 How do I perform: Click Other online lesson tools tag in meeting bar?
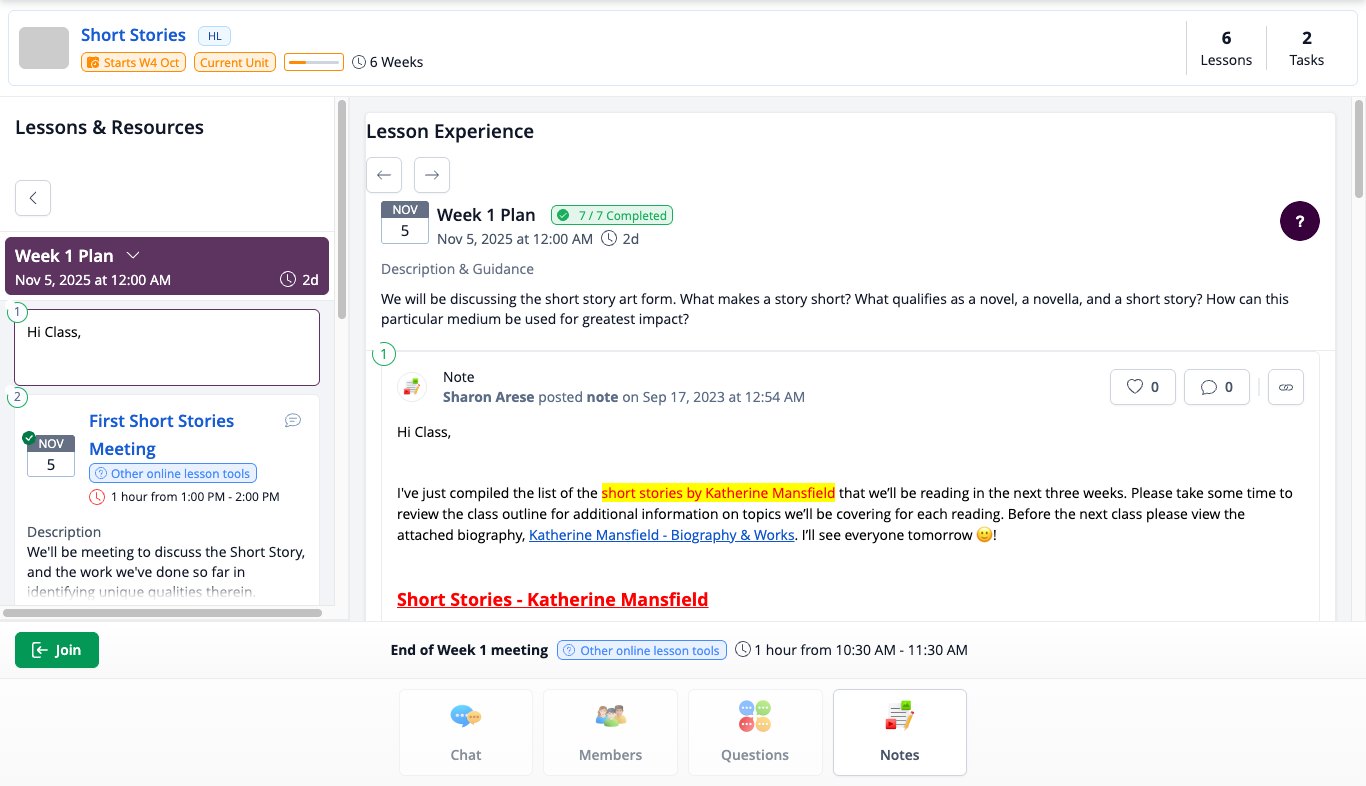(641, 650)
